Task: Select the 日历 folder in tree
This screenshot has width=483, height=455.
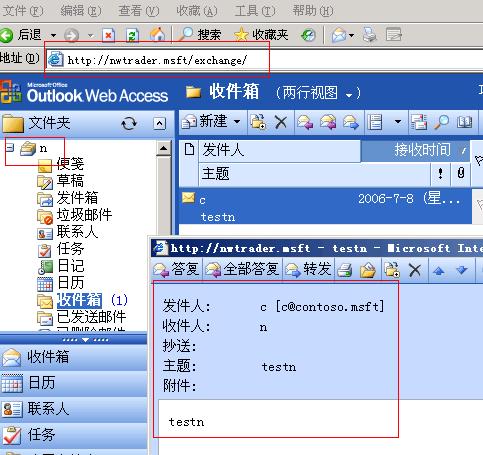Action: [x=60, y=283]
